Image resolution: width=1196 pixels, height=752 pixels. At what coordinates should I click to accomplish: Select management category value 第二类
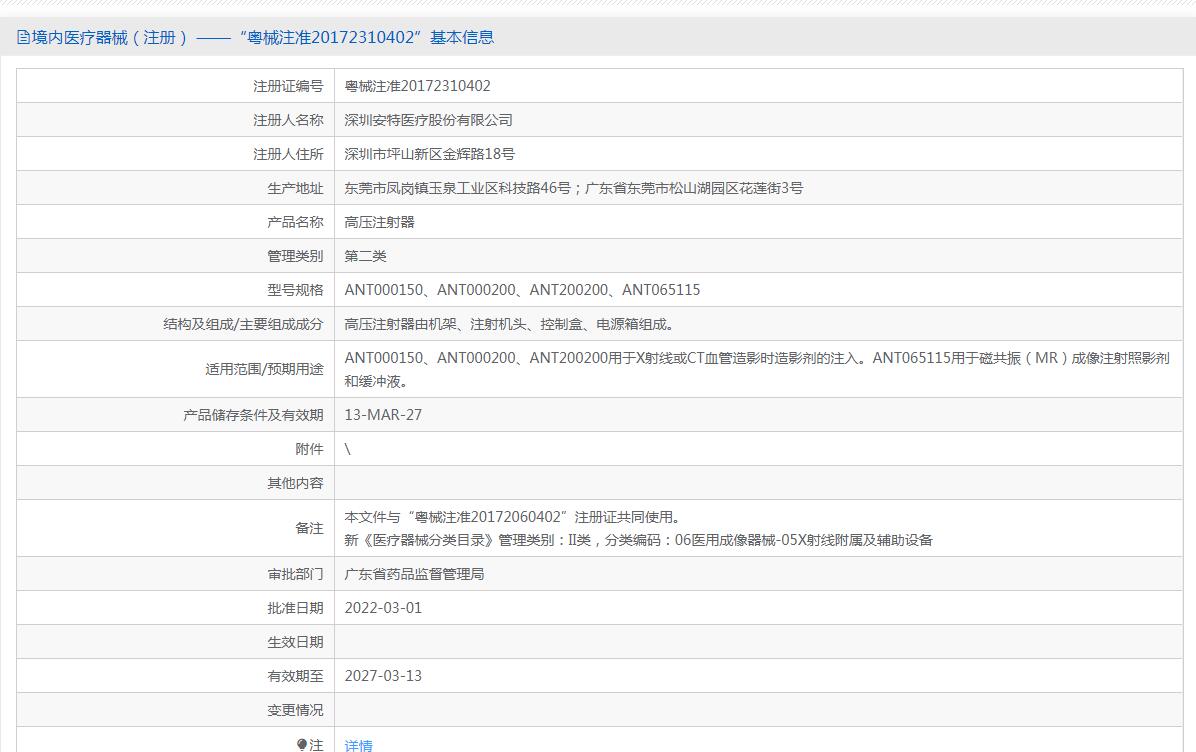click(x=365, y=256)
